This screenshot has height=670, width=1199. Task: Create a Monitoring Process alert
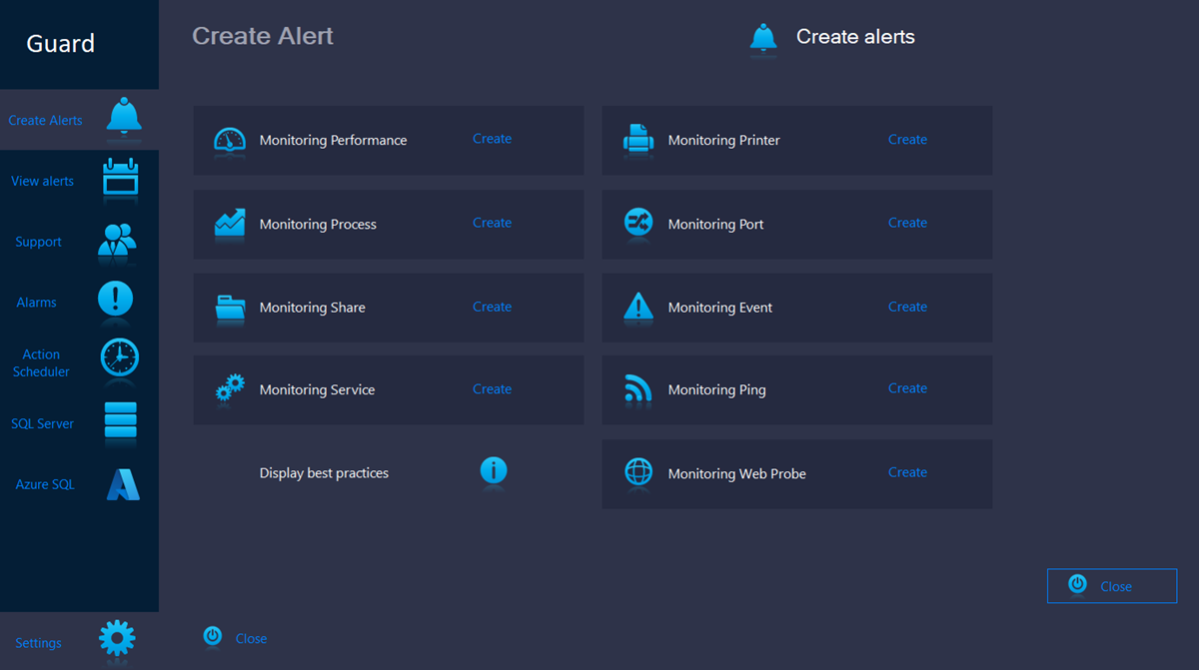(x=492, y=223)
